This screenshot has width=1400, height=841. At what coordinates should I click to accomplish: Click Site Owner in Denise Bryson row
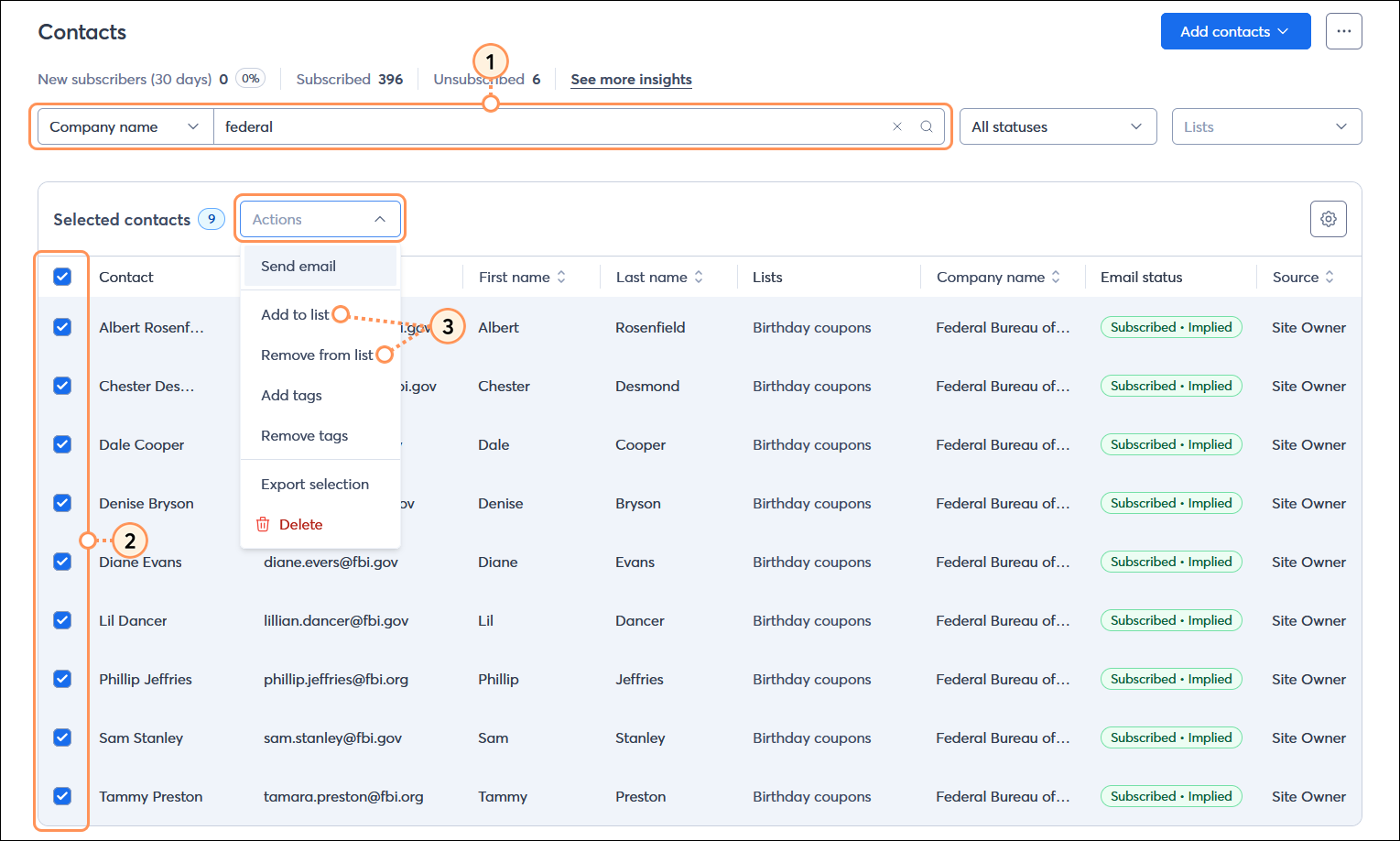(1308, 503)
